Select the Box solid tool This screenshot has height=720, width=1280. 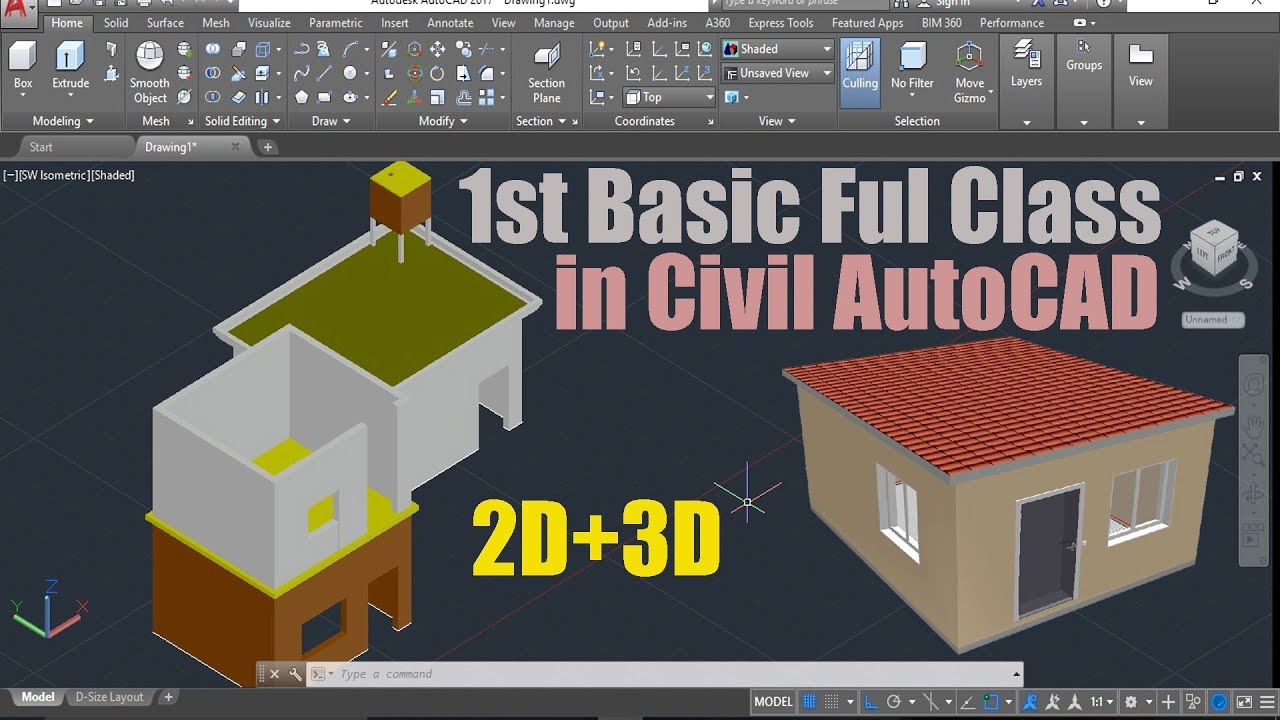pyautogui.click(x=23, y=68)
